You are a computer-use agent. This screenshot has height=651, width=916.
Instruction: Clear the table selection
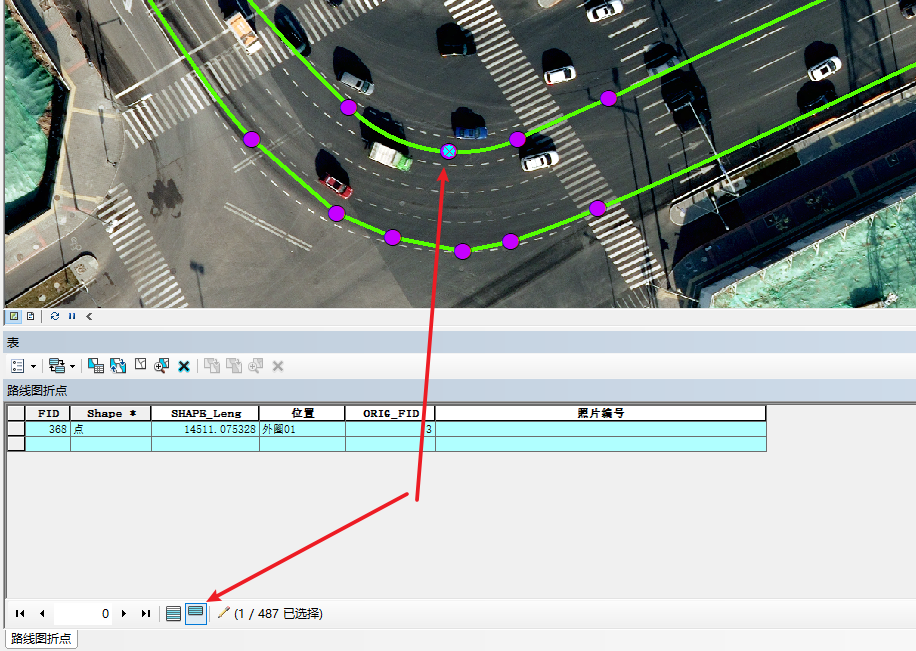140,365
